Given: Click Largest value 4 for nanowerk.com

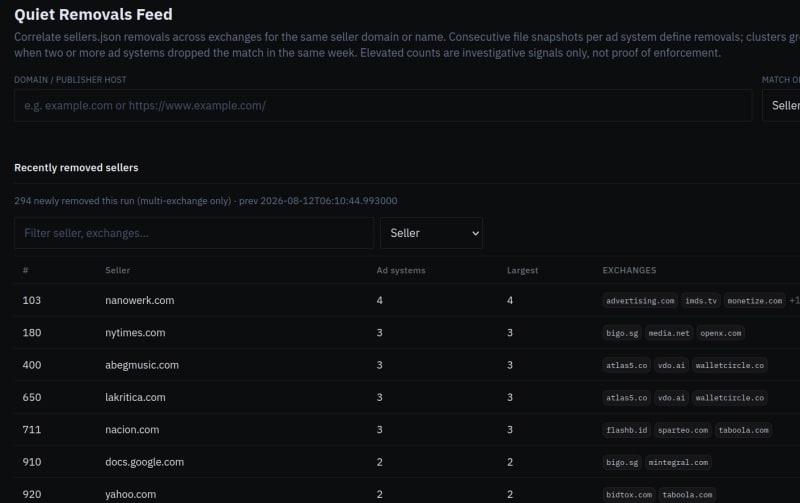Looking at the screenshot, I should 510,300.
